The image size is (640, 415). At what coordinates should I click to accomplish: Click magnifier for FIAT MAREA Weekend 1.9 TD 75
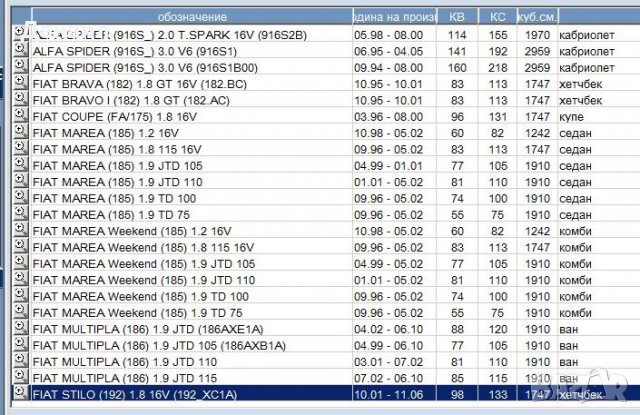pos(20,312)
